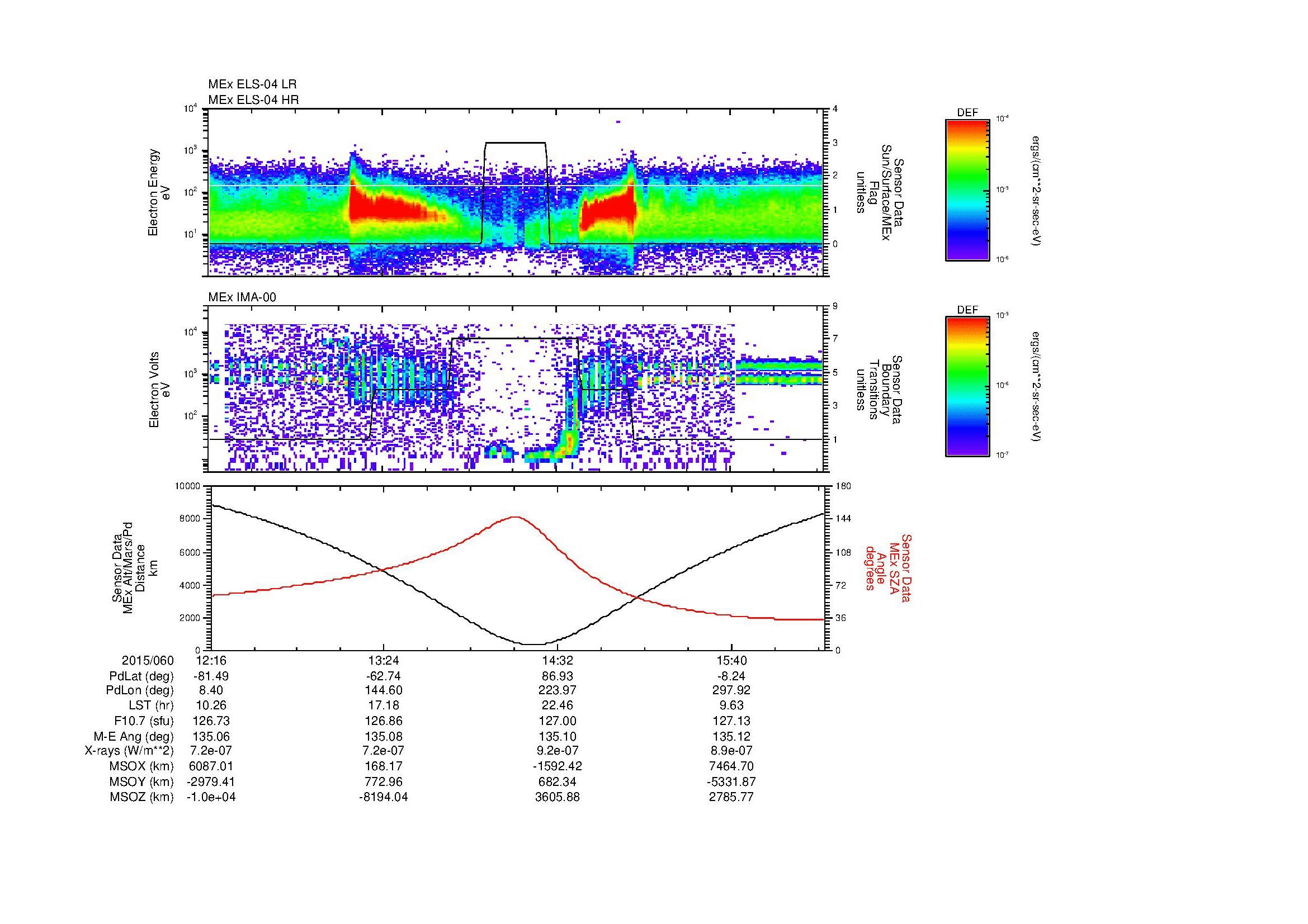Viewport: 1308px width, 924px height.
Task: Click the X-rays value '8.9e-07'
Action: 731,751
